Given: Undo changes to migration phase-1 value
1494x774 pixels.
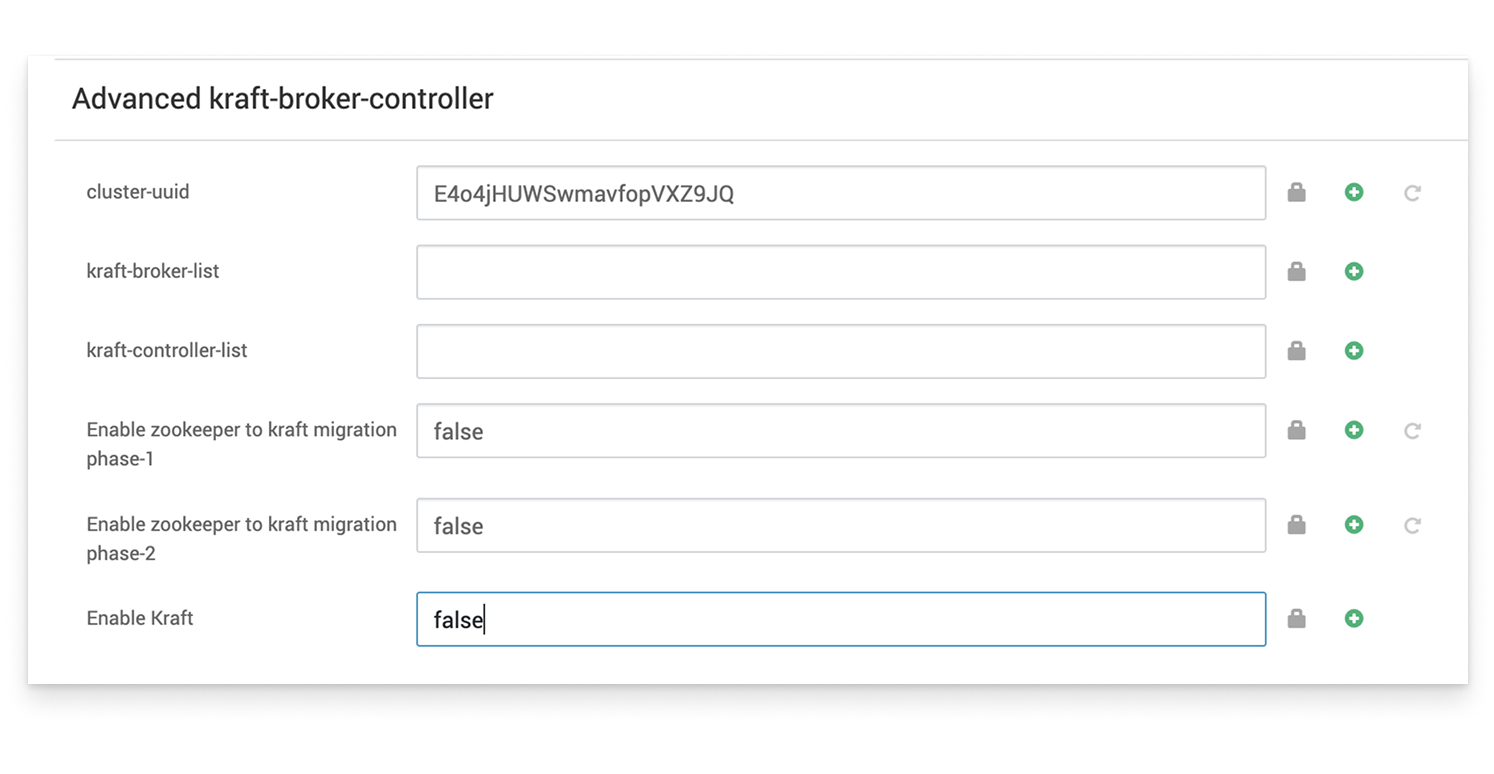Looking at the screenshot, I should click(1412, 431).
